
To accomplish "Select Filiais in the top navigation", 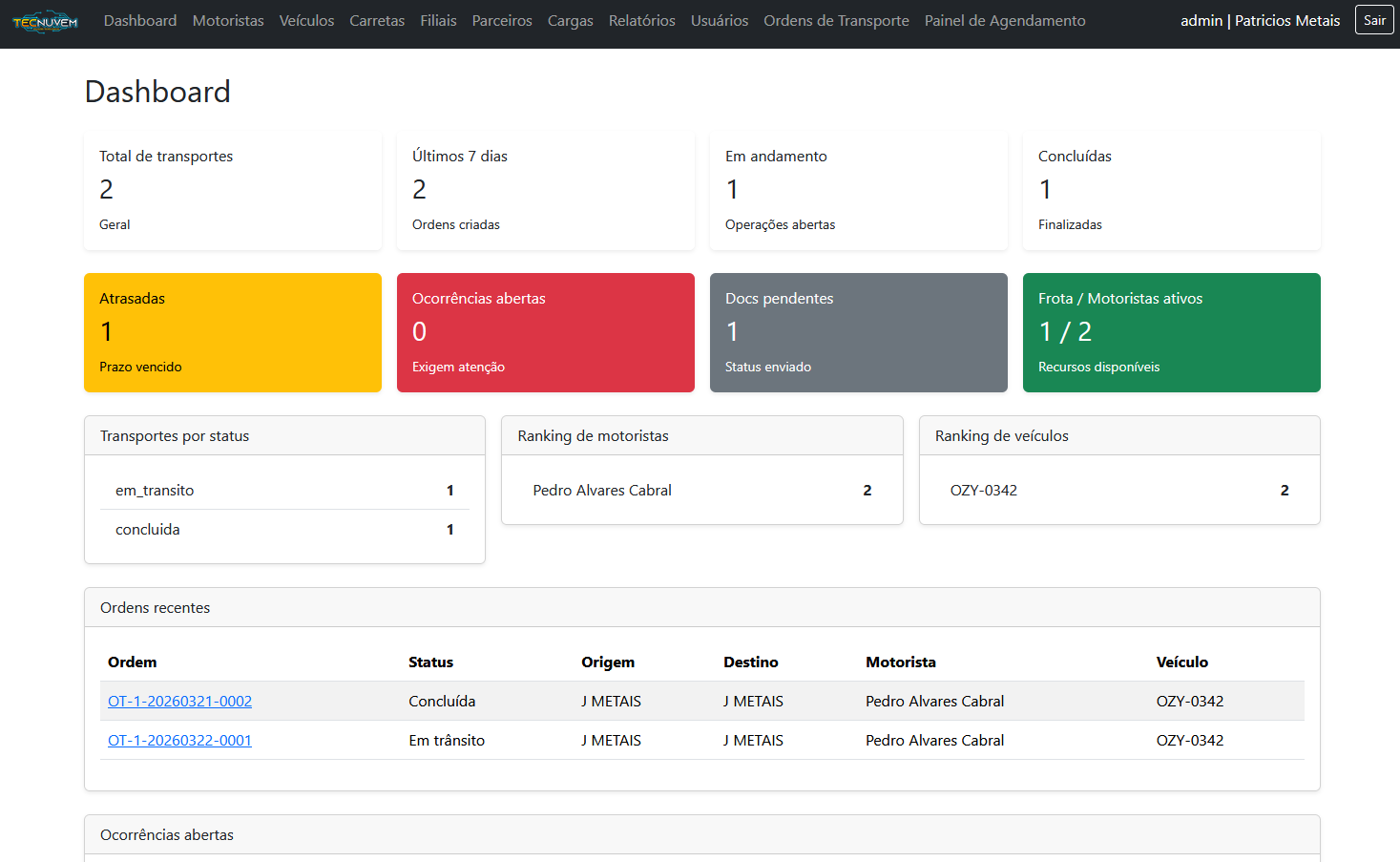I will pyautogui.click(x=438, y=21).
